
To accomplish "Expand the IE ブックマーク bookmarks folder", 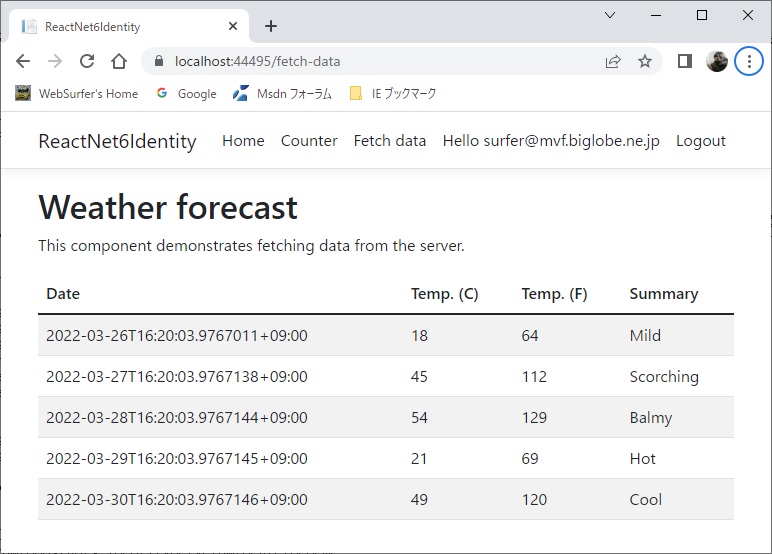I will 393,94.
